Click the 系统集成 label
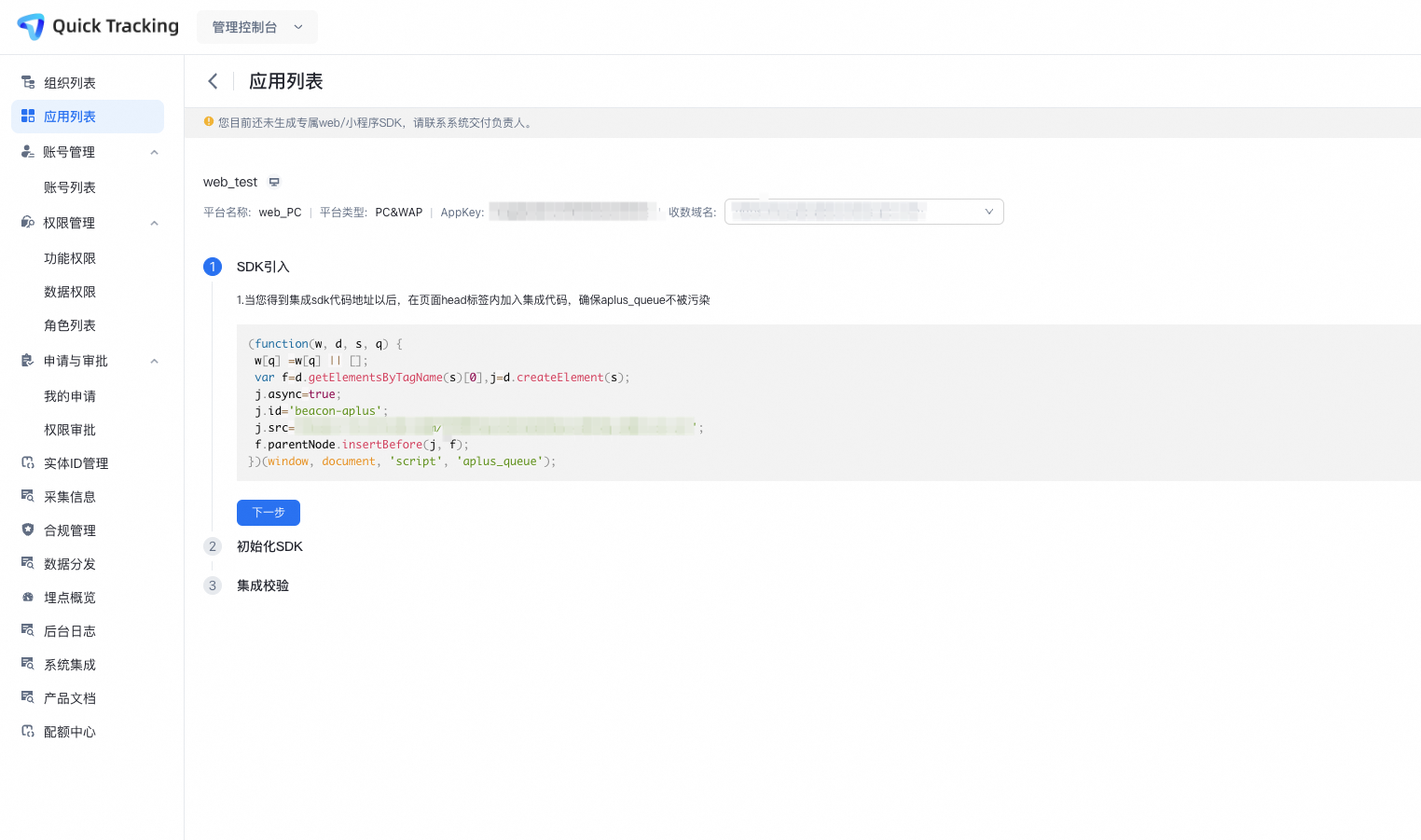The image size is (1421, 840). point(70,665)
